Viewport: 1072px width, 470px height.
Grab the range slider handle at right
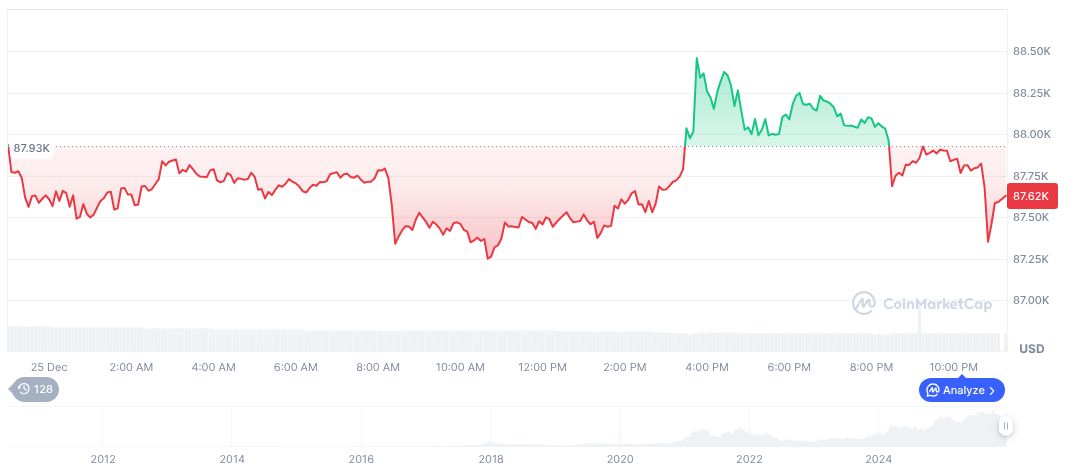point(1005,426)
